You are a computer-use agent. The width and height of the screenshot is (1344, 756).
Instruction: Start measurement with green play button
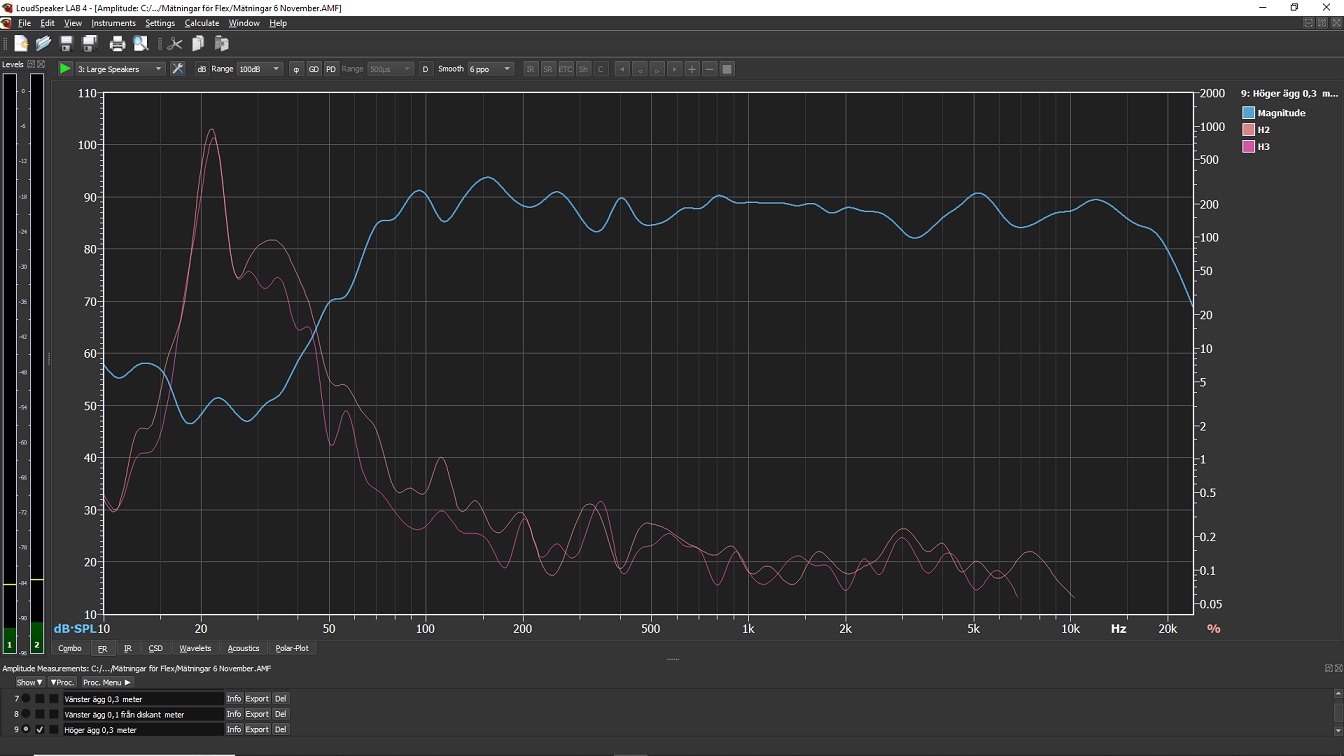(x=65, y=69)
